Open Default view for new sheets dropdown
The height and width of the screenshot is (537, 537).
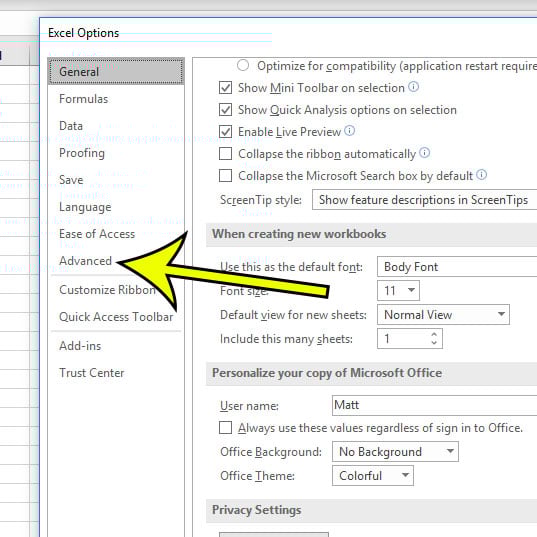point(443,314)
